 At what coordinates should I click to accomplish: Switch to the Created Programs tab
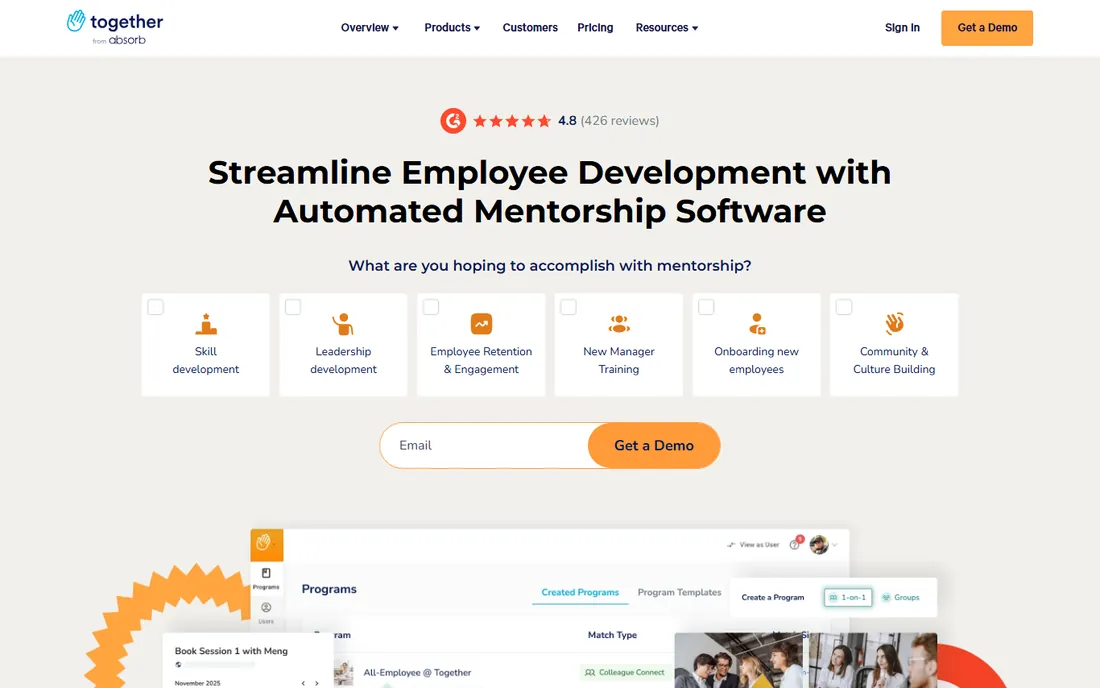click(580, 593)
